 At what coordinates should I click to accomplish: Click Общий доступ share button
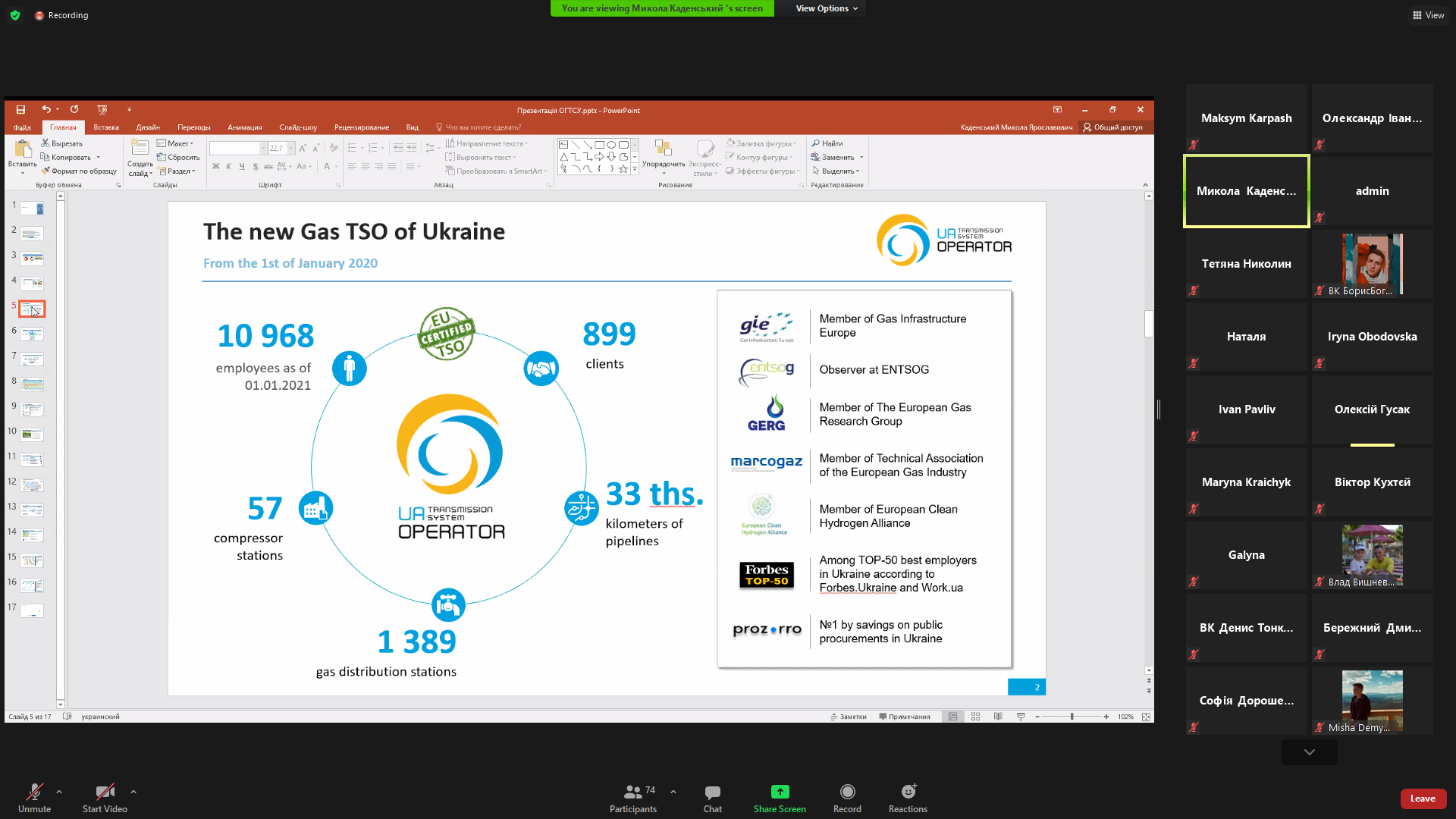[1112, 127]
